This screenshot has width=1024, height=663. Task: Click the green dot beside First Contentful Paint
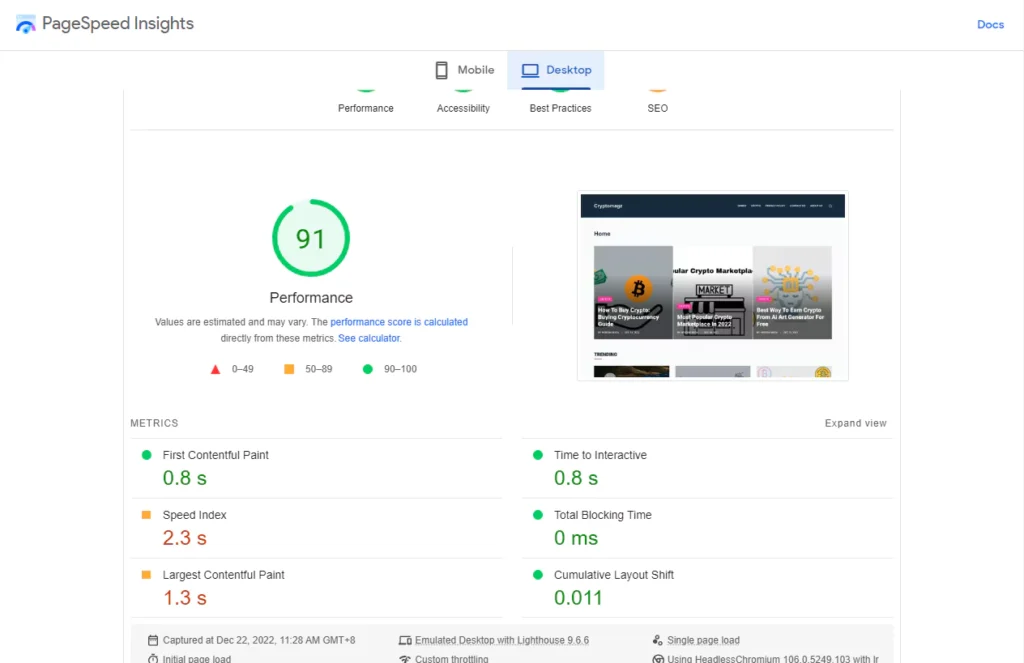(x=146, y=455)
